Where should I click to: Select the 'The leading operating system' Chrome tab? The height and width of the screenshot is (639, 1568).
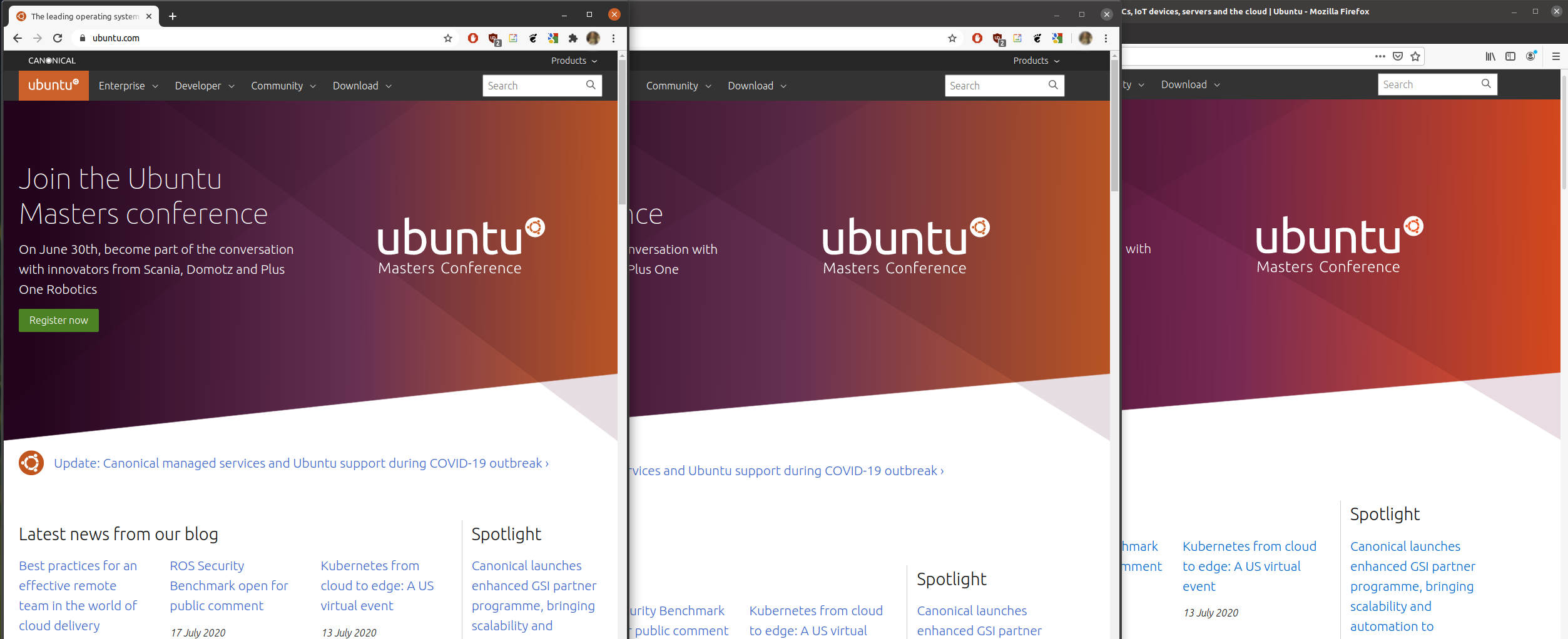pos(84,16)
